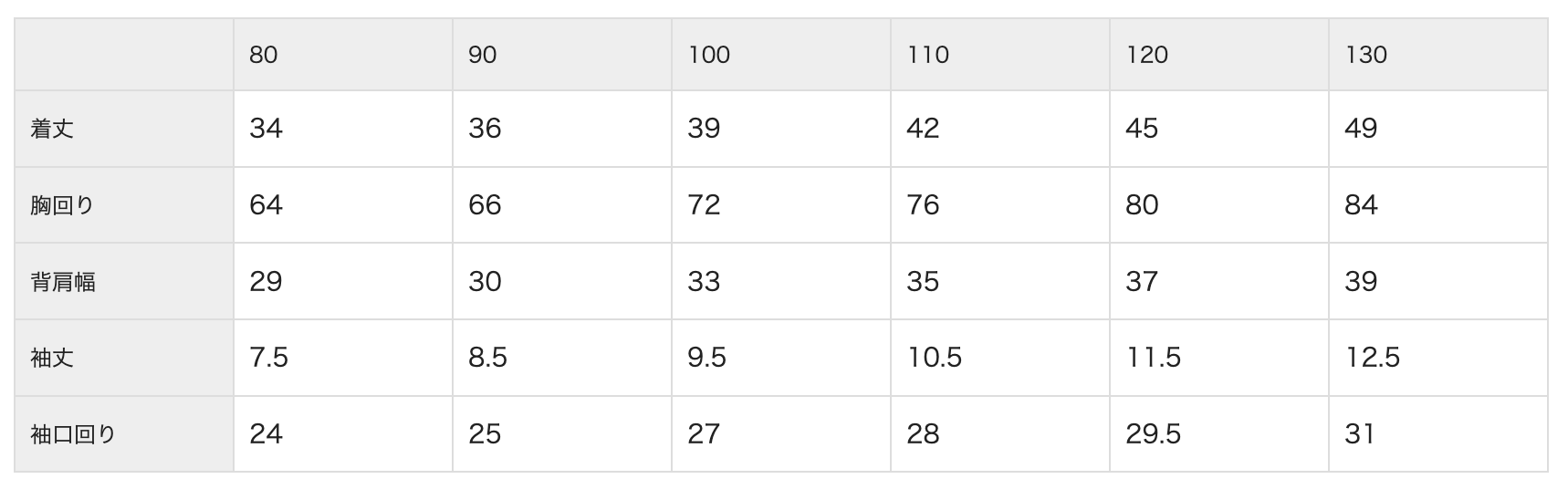Select the 袖丈 value 11.5 cell
The height and width of the screenshot is (500, 1568).
pyautogui.click(x=1154, y=358)
